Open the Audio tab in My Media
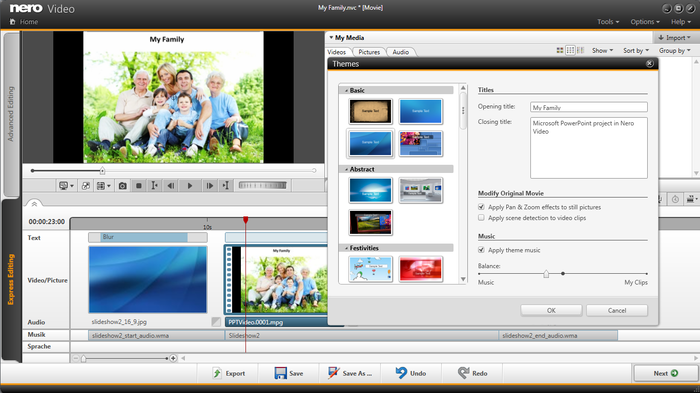The image size is (700, 393). point(400,52)
